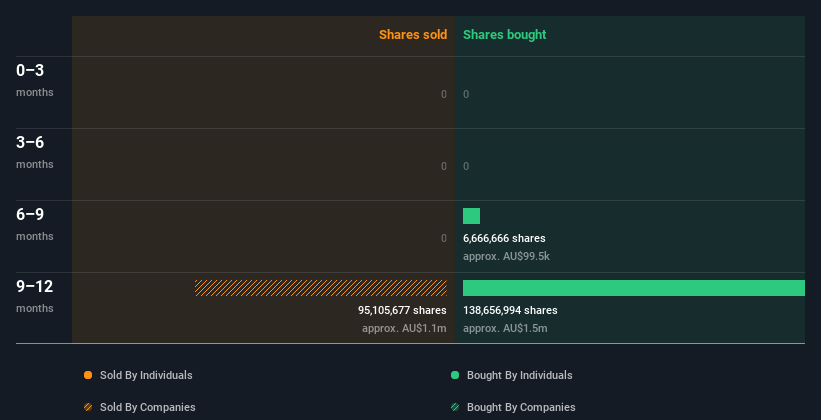
Task: Click the hatched orange 9–12 months sold bar
Action: (x=320, y=288)
